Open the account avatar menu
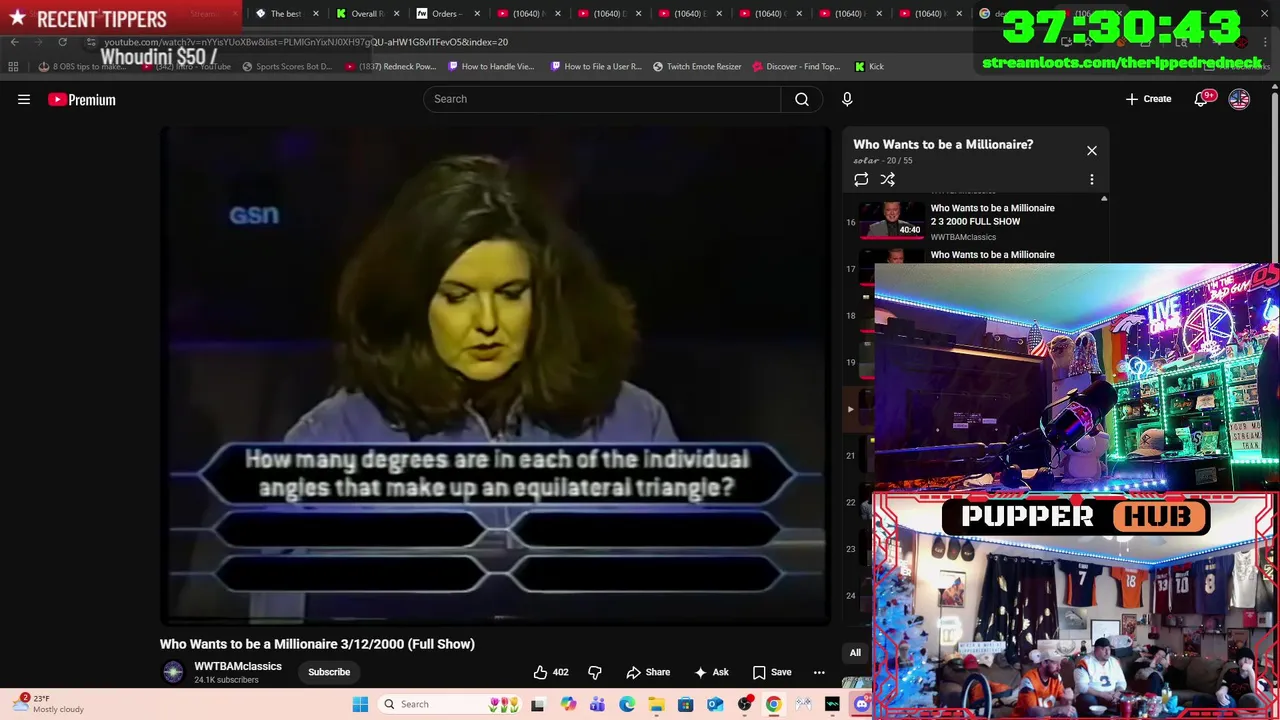This screenshot has height=720, width=1280. pyautogui.click(x=1239, y=99)
